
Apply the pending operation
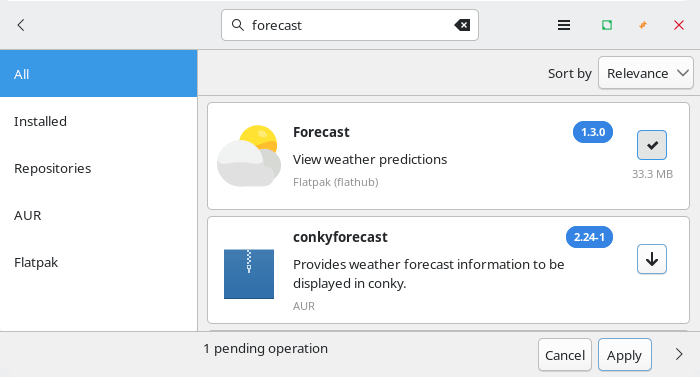(625, 355)
